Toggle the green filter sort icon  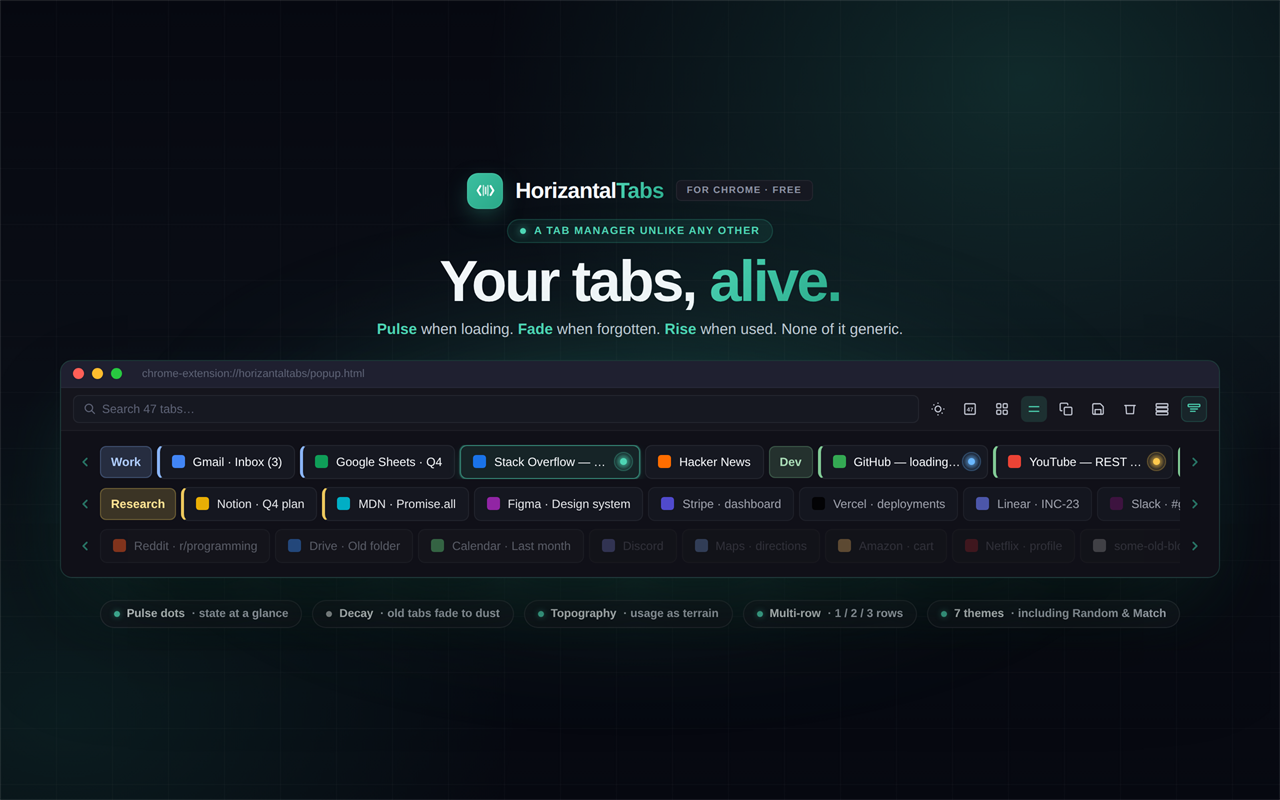pyautogui.click(x=1194, y=409)
